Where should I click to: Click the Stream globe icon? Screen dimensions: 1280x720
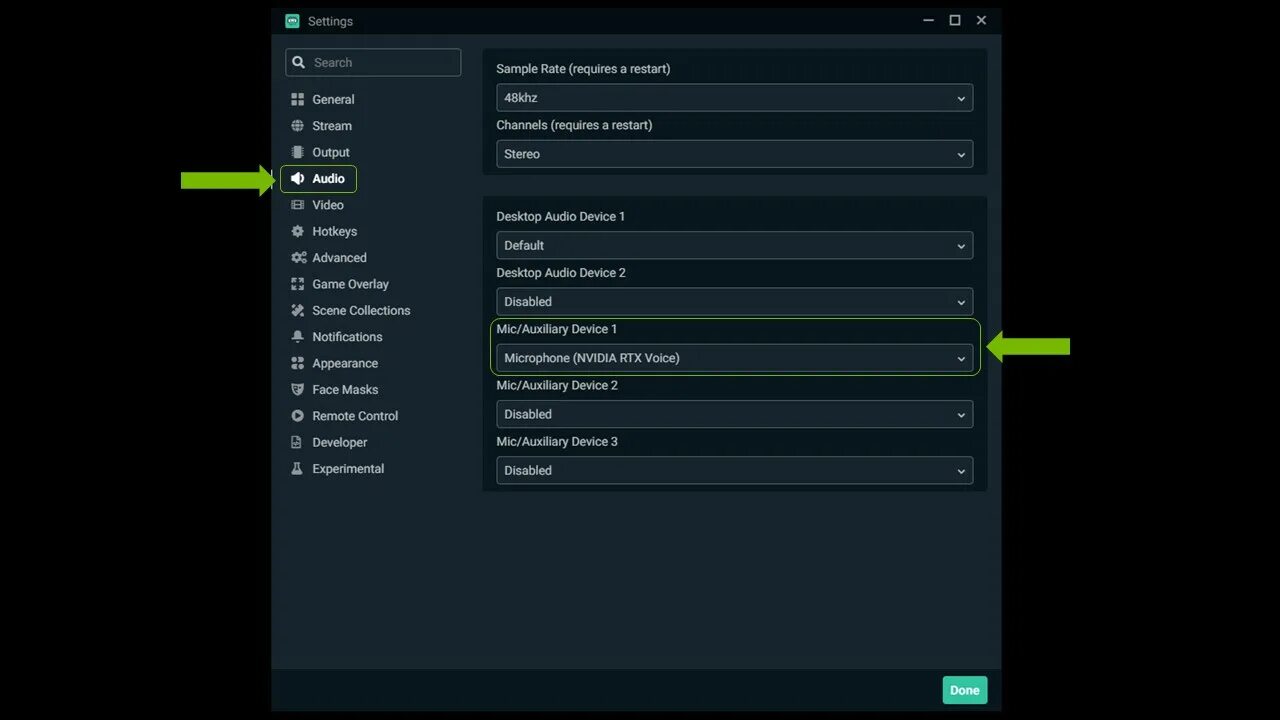click(x=297, y=125)
